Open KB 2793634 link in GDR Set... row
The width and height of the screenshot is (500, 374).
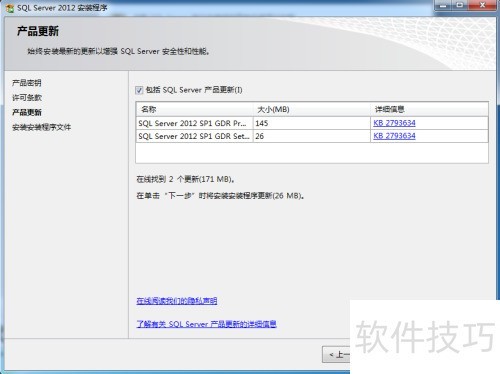coord(394,136)
